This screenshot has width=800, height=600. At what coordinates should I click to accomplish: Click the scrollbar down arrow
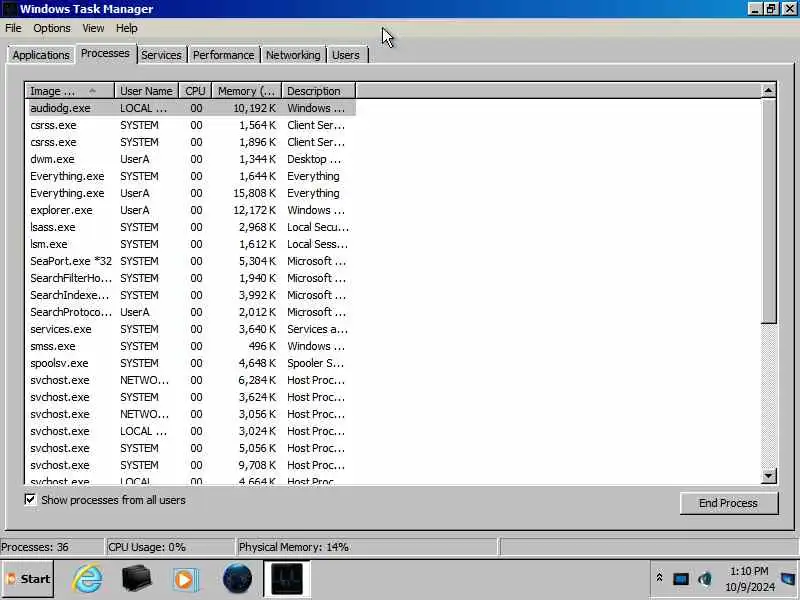tap(768, 476)
